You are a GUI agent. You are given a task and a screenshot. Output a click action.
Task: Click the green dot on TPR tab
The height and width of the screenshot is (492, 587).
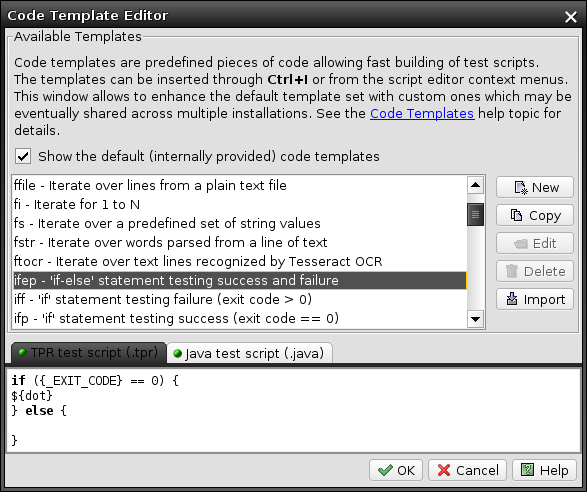coord(22,352)
